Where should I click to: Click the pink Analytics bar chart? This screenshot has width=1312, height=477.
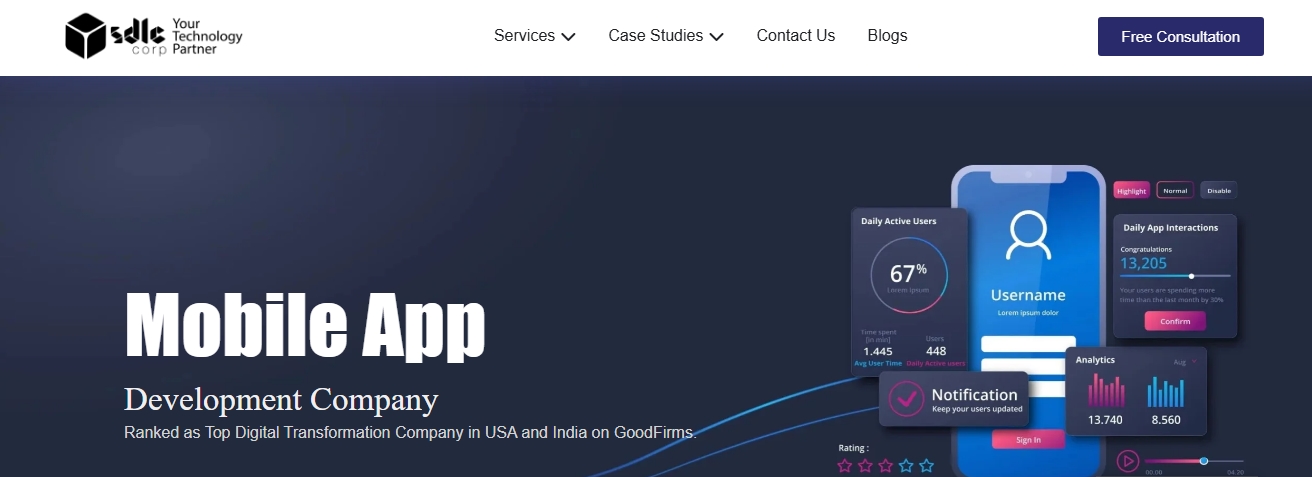click(1106, 390)
